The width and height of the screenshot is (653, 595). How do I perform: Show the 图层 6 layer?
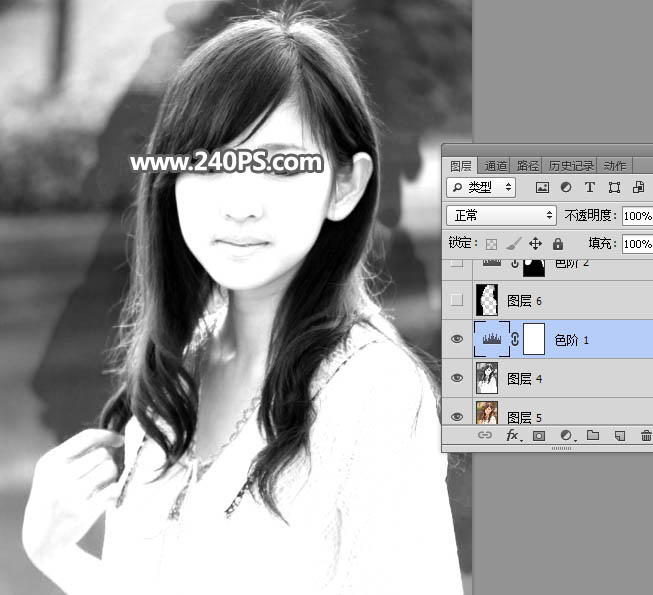click(x=457, y=300)
